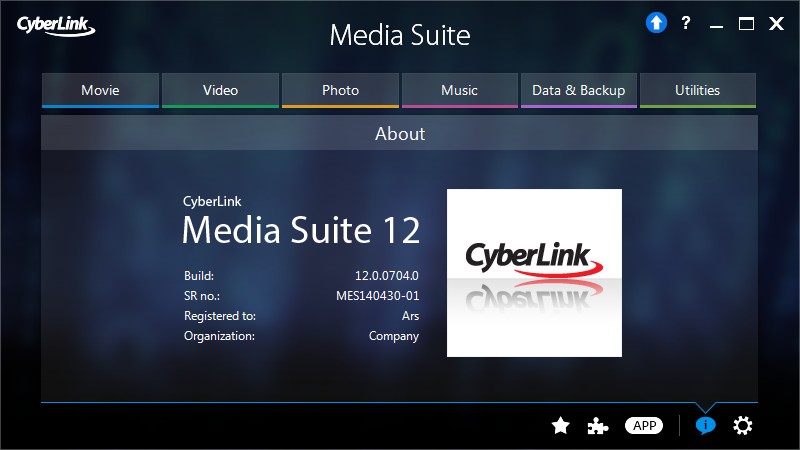The width and height of the screenshot is (800, 450).
Task: Click the large CyberLink logo image
Action: (x=534, y=273)
